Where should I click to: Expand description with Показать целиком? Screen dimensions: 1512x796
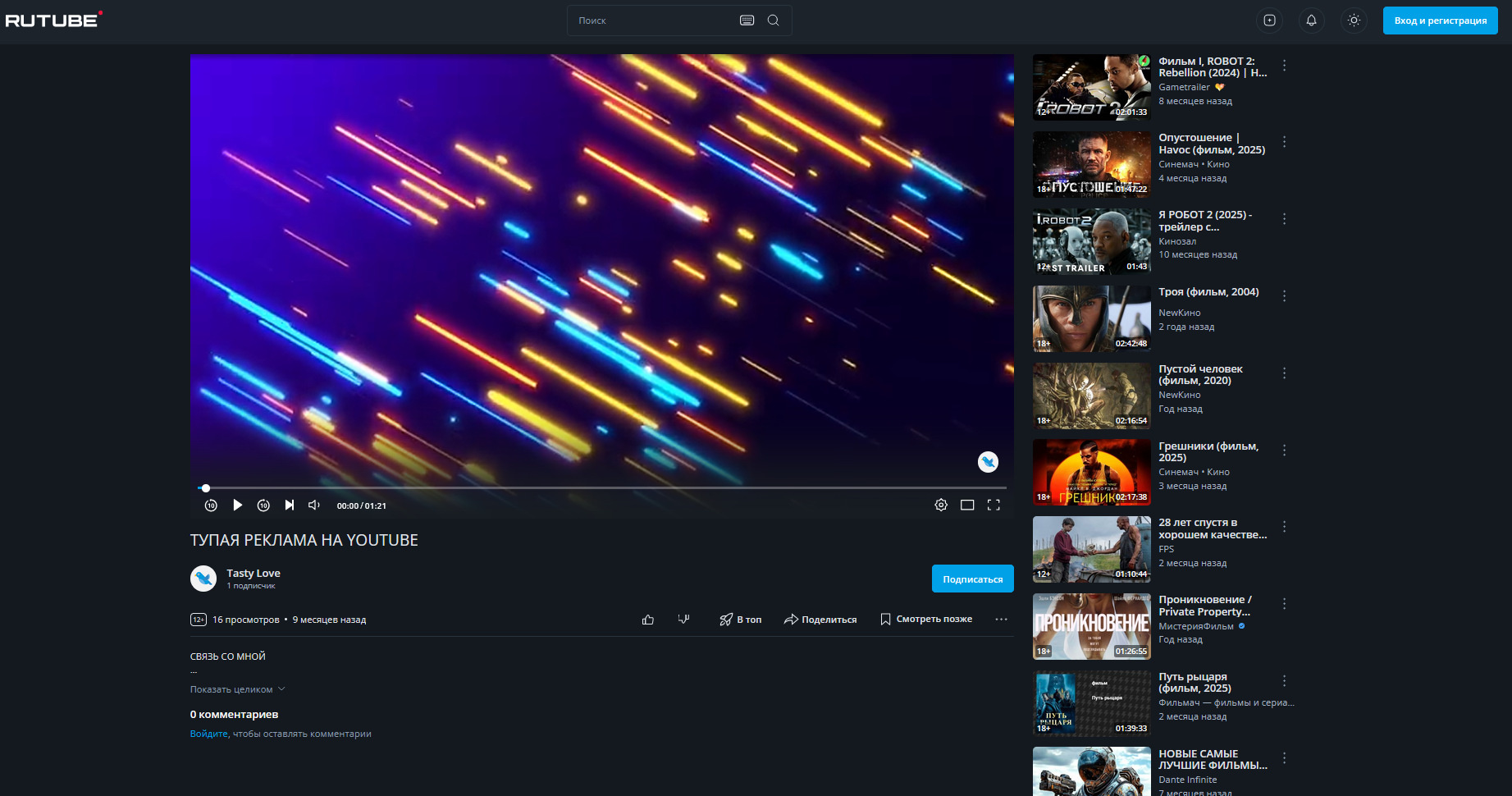pyautogui.click(x=237, y=689)
